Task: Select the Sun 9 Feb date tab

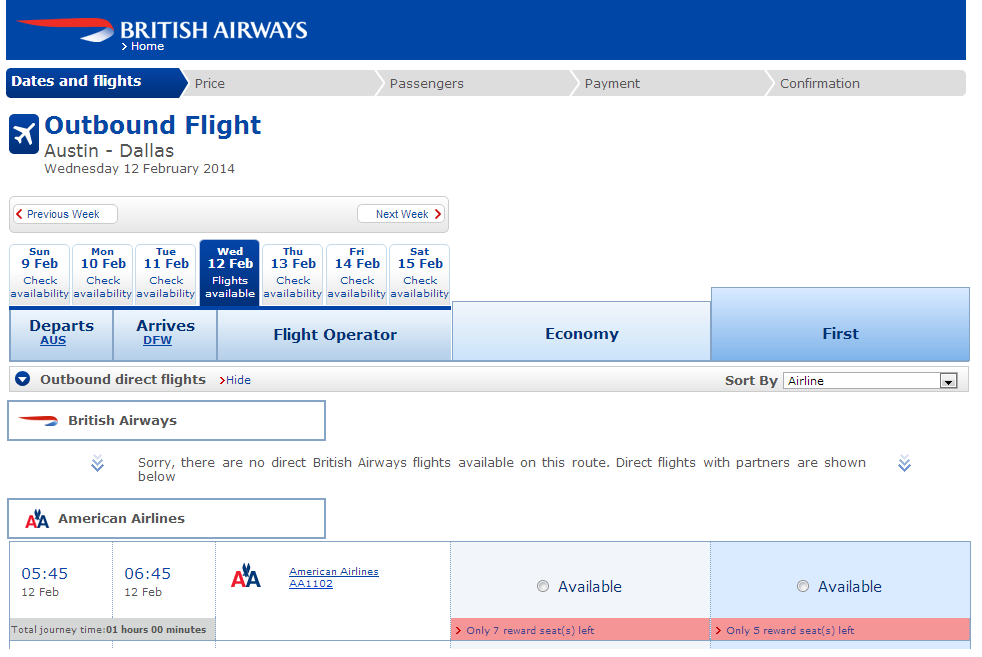Action: tap(39, 274)
